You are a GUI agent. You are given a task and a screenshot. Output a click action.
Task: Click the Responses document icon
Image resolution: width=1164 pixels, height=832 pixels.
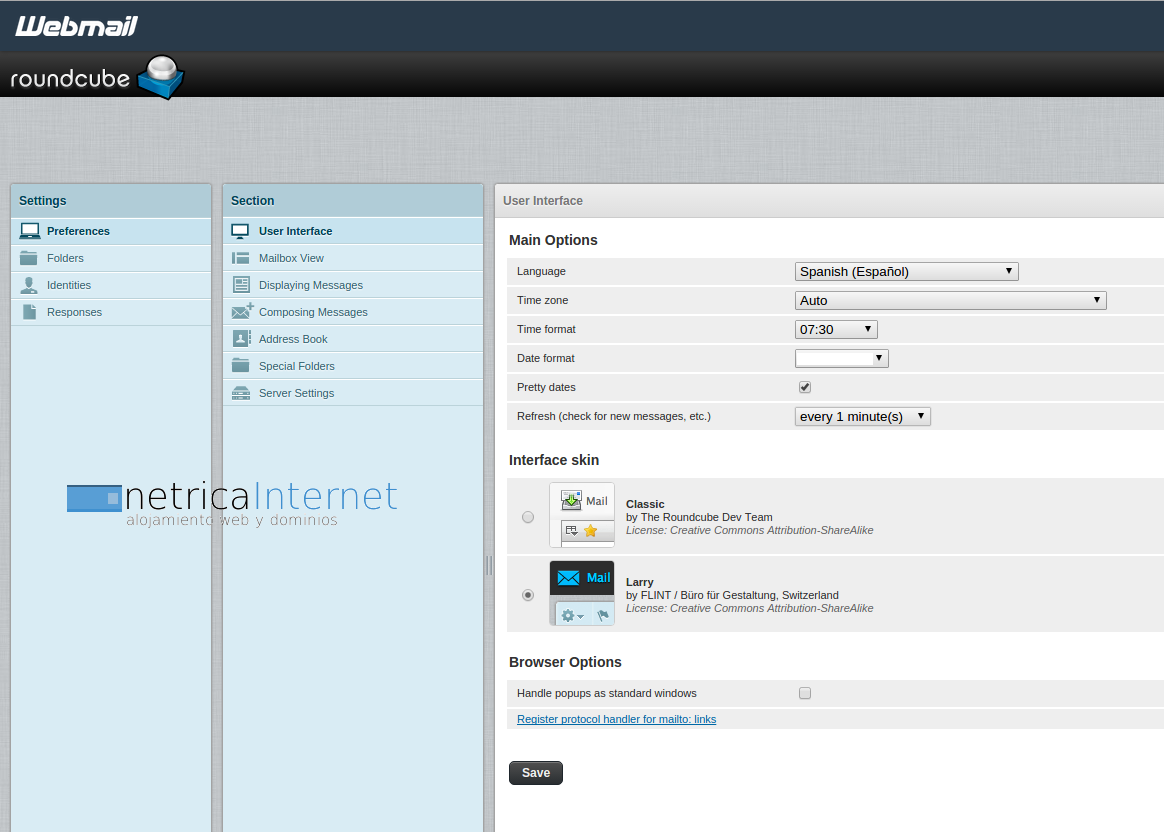point(30,312)
